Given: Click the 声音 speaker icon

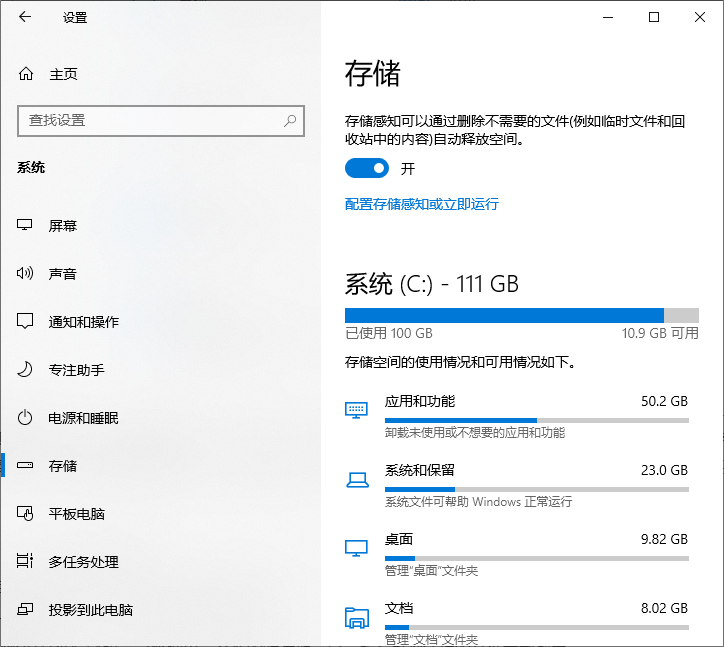Looking at the screenshot, I should click(24, 273).
